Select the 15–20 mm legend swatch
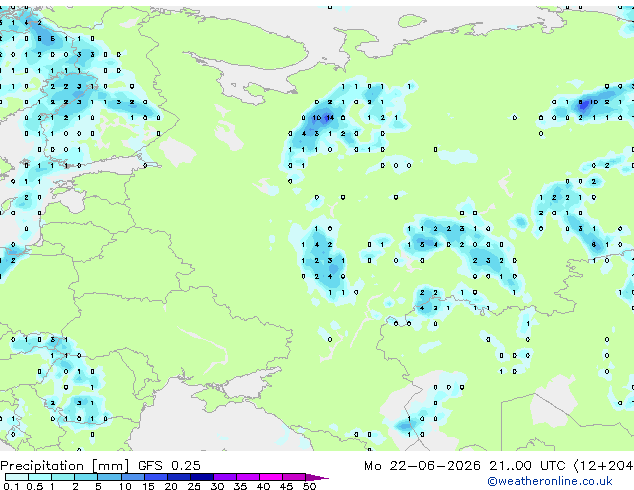 [x=156, y=477]
